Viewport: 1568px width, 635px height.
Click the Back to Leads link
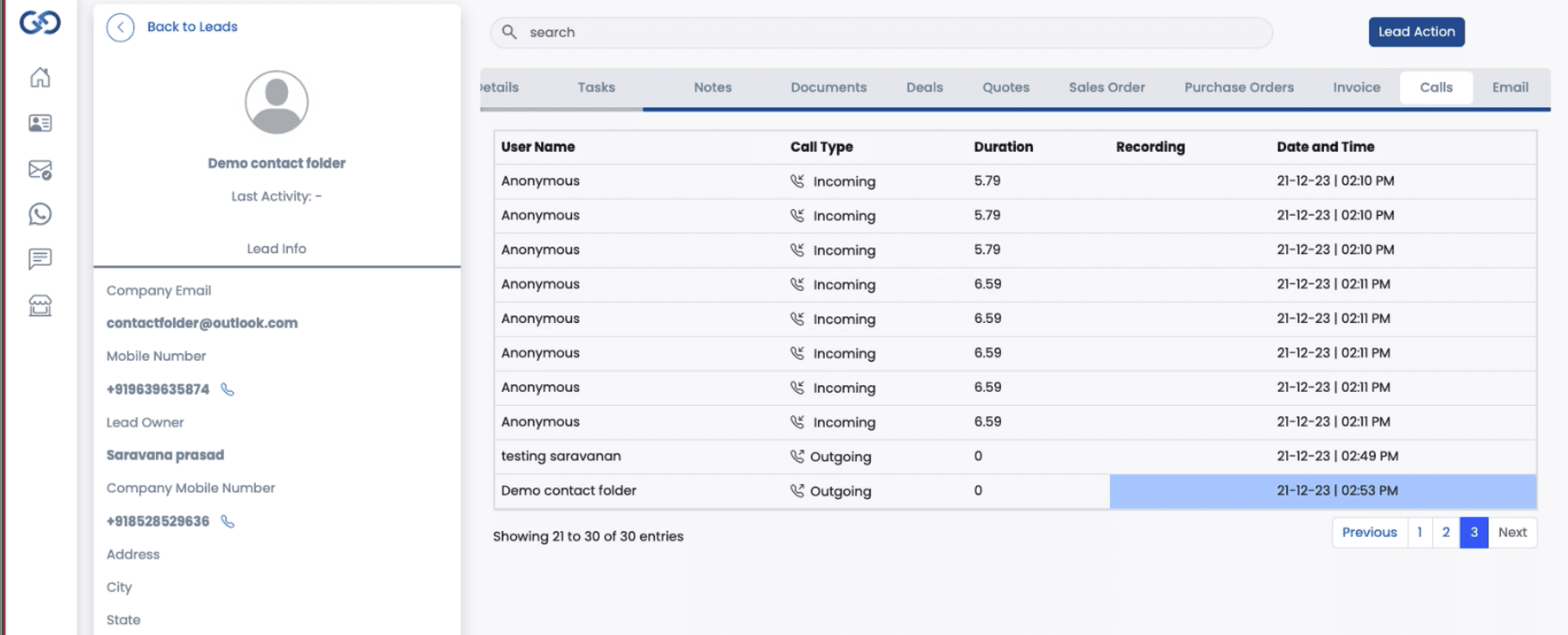coord(192,27)
